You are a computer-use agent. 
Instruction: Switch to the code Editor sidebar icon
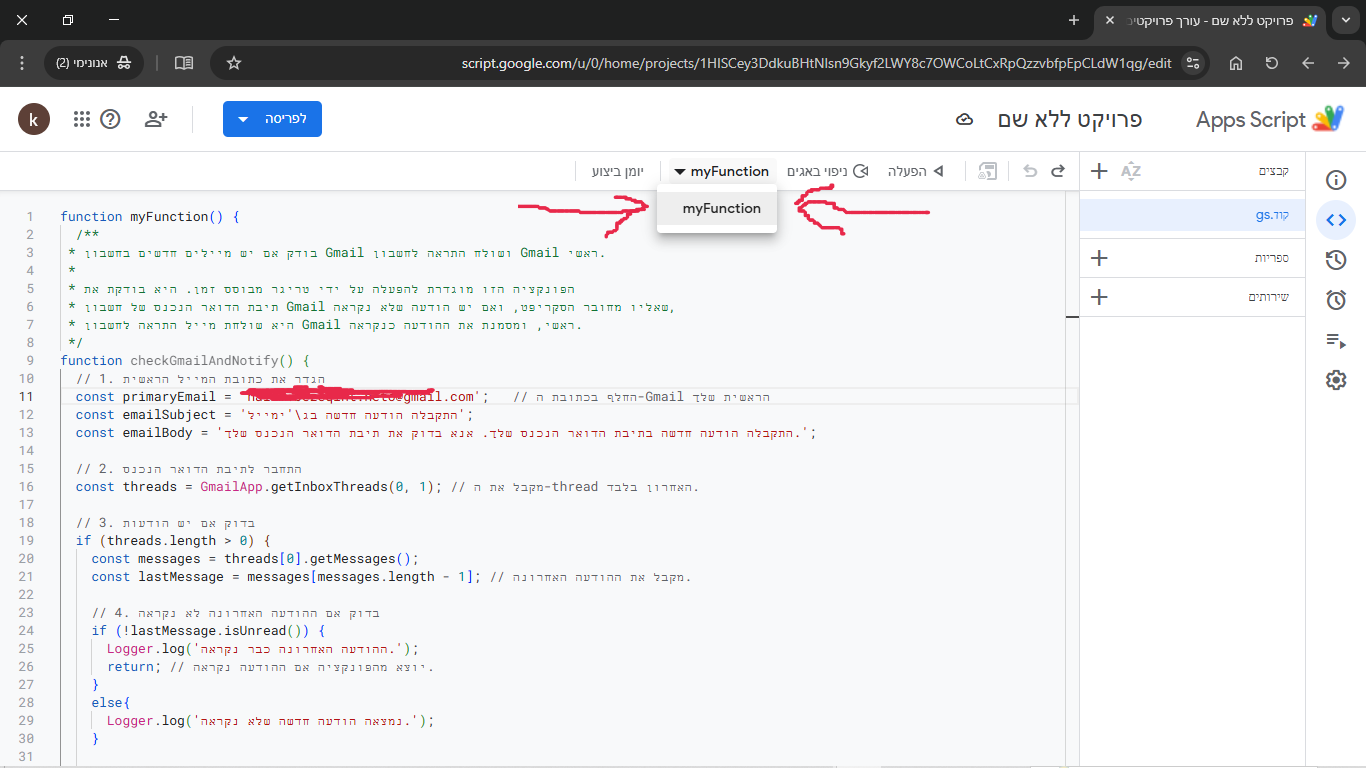tap(1336, 220)
